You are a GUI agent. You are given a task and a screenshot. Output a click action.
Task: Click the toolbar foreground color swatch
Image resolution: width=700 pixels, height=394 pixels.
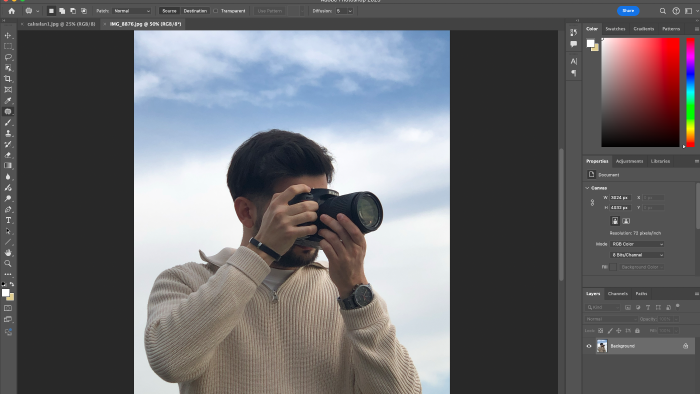tap(5, 293)
